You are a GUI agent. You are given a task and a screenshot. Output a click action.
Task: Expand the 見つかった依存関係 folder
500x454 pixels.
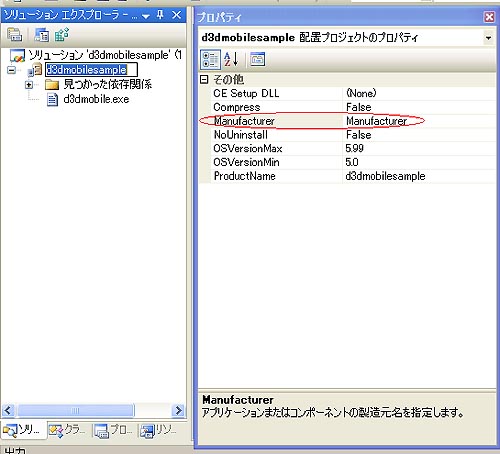pyautogui.click(x=29, y=85)
